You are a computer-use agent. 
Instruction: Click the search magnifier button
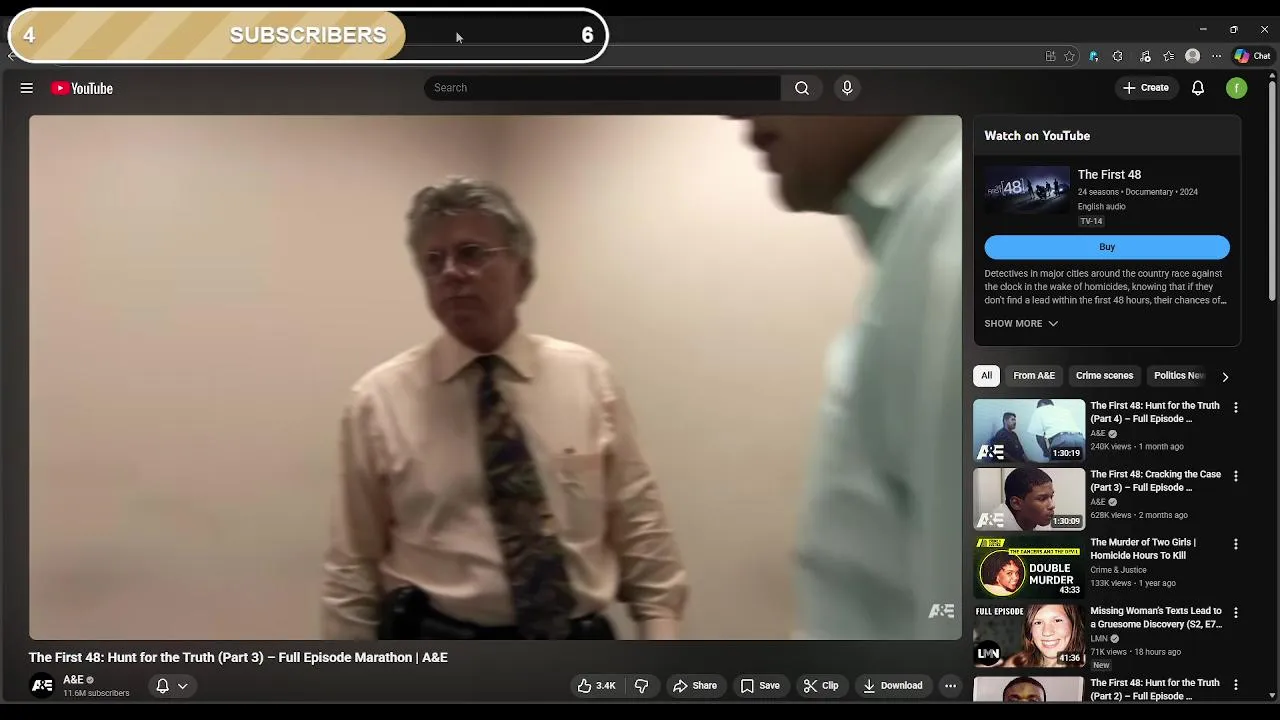[x=802, y=88]
